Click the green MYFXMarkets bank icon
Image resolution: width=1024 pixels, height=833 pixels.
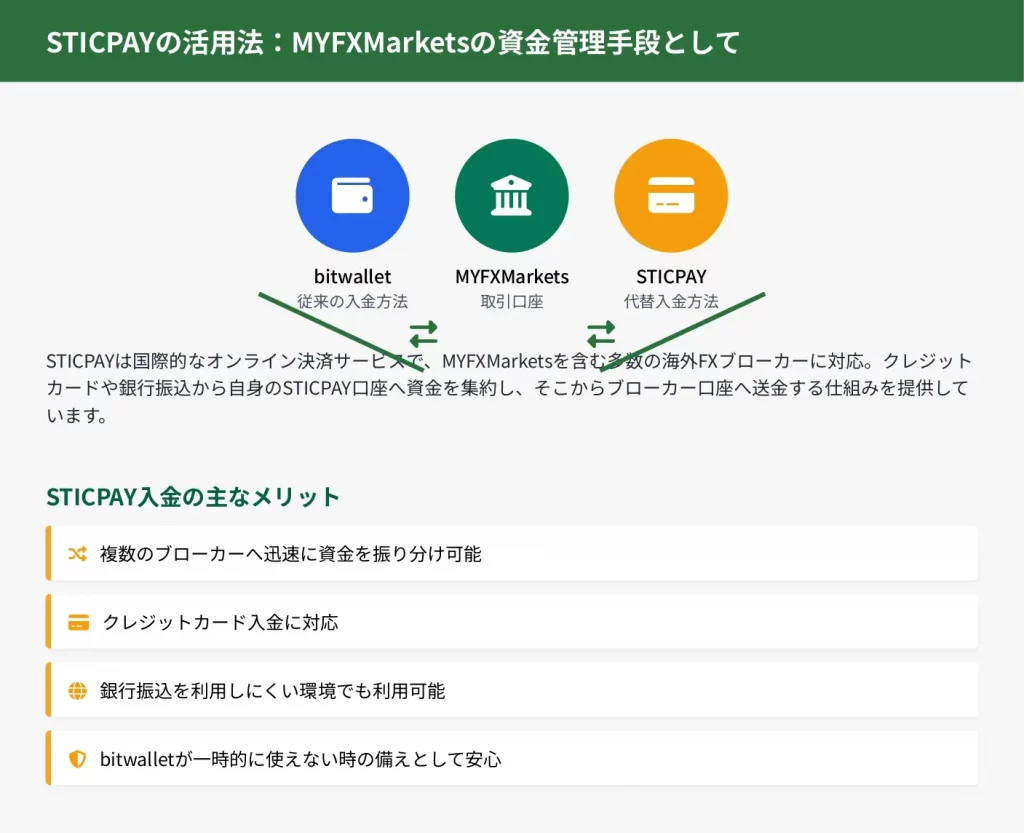coord(511,196)
